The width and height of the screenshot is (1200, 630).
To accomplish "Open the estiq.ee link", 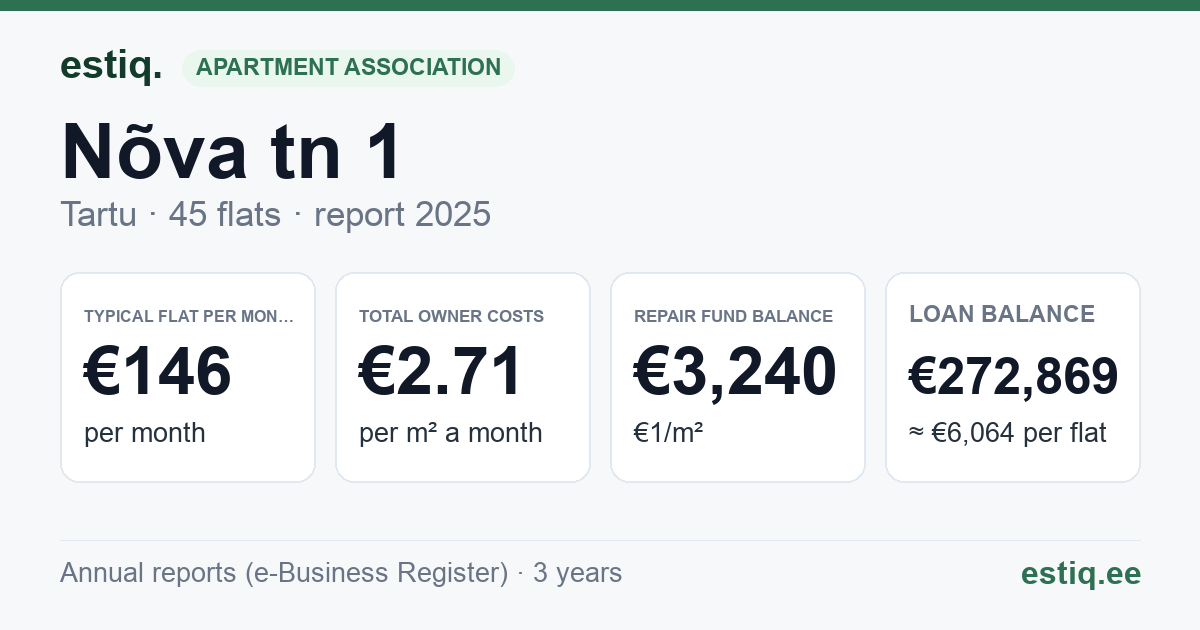I will [x=1081, y=573].
